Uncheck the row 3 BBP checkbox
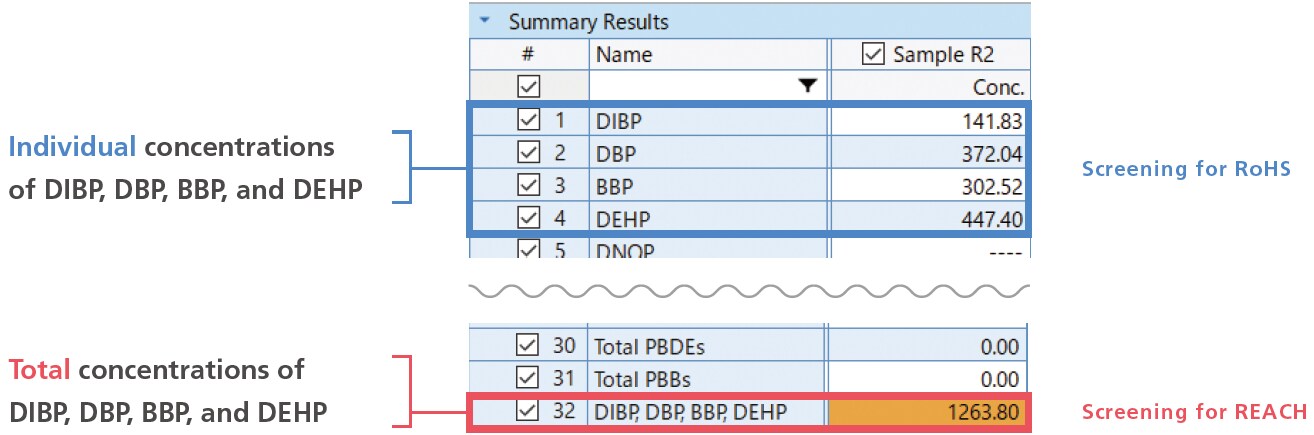The image size is (1314, 435). point(528,186)
